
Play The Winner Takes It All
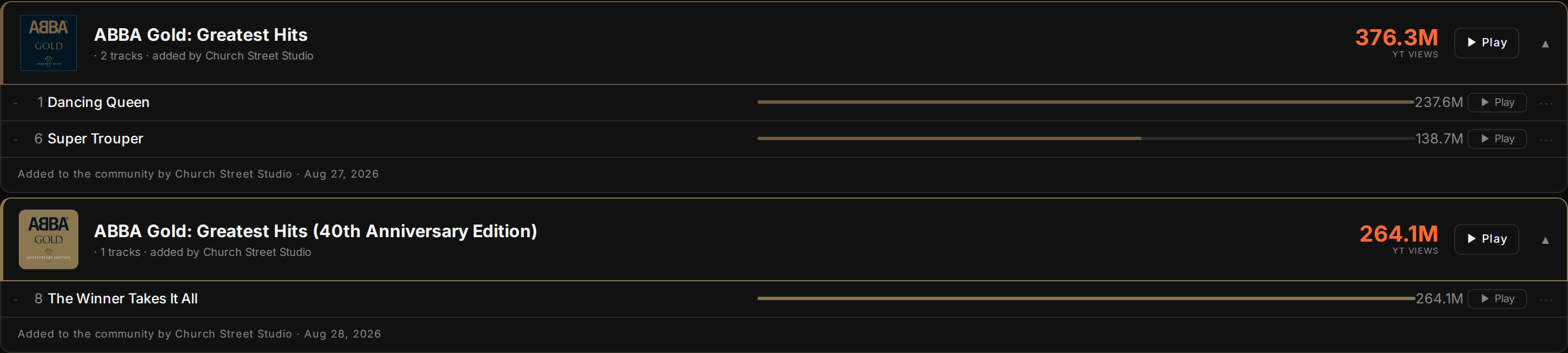[1497, 298]
